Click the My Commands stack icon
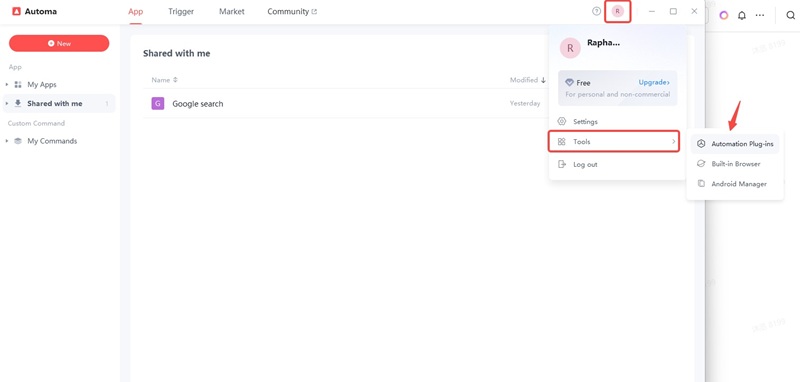This screenshot has height=382, width=800. click(x=18, y=141)
